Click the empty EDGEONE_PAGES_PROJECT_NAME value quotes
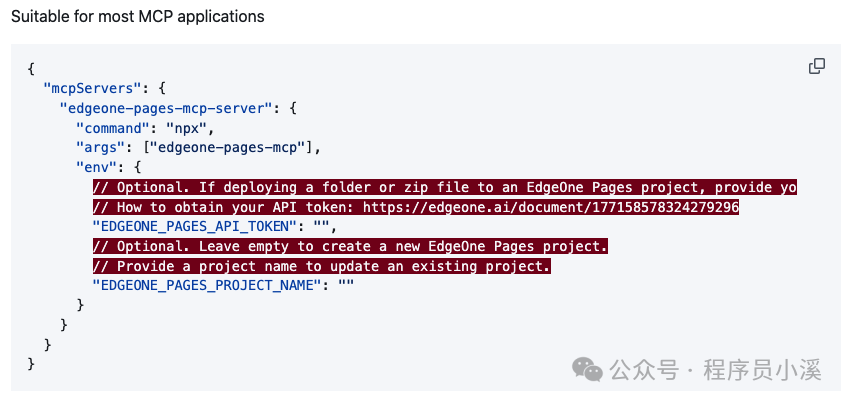The height and width of the screenshot is (404, 849). click(x=347, y=286)
